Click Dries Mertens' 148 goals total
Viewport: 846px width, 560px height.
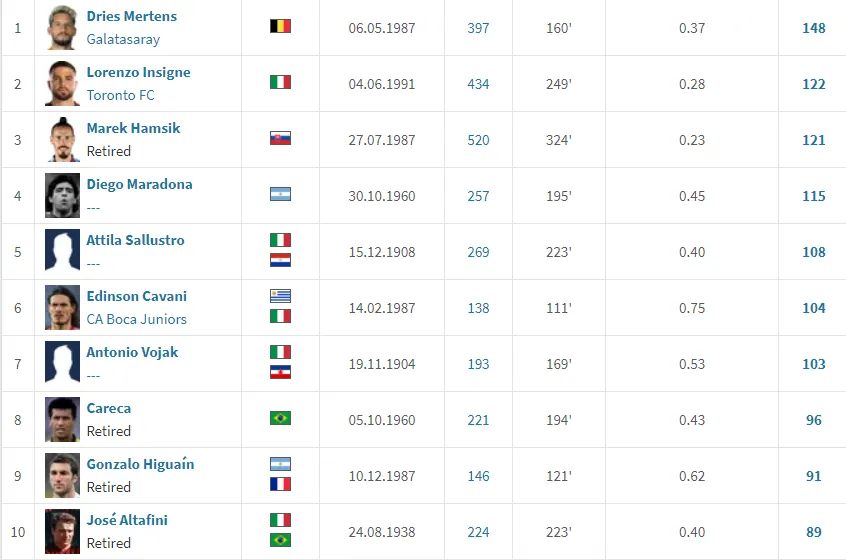point(813,28)
